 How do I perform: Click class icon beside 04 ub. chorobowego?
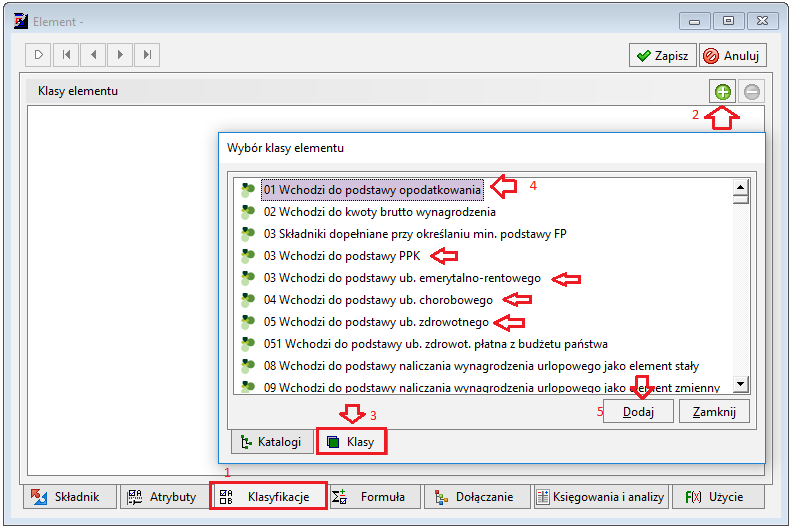(x=248, y=300)
